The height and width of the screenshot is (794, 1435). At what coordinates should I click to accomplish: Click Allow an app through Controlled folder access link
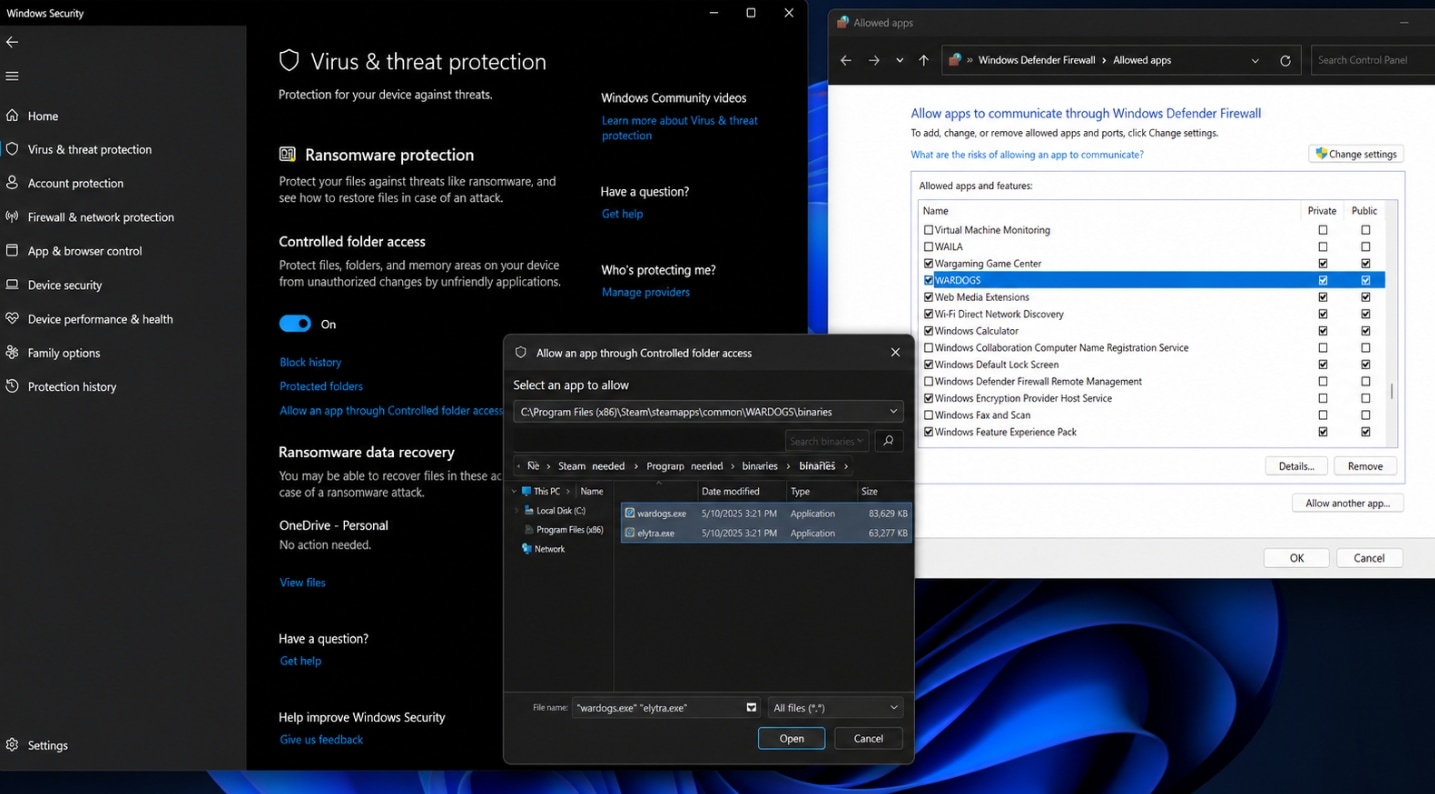[391, 411]
